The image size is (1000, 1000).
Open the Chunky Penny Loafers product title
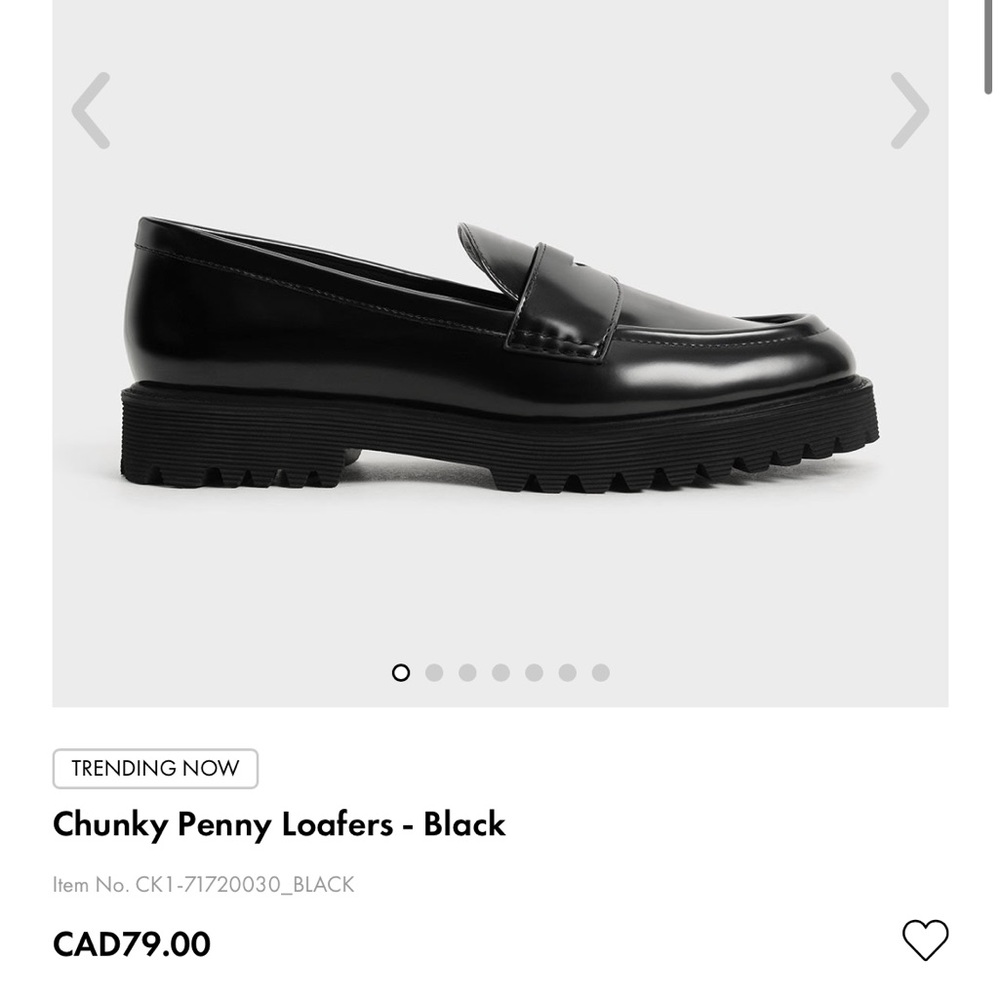pyautogui.click(x=281, y=825)
